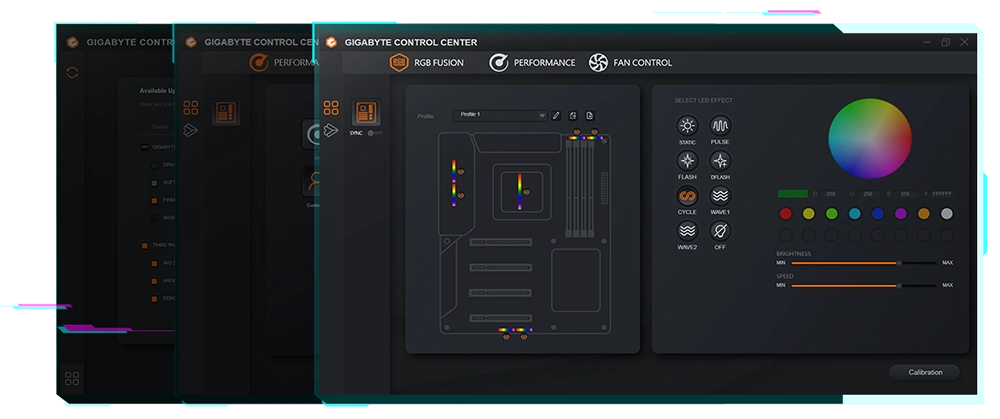
Task: Click the left link icon at the motherboard bottom edge
Action: 506,337
